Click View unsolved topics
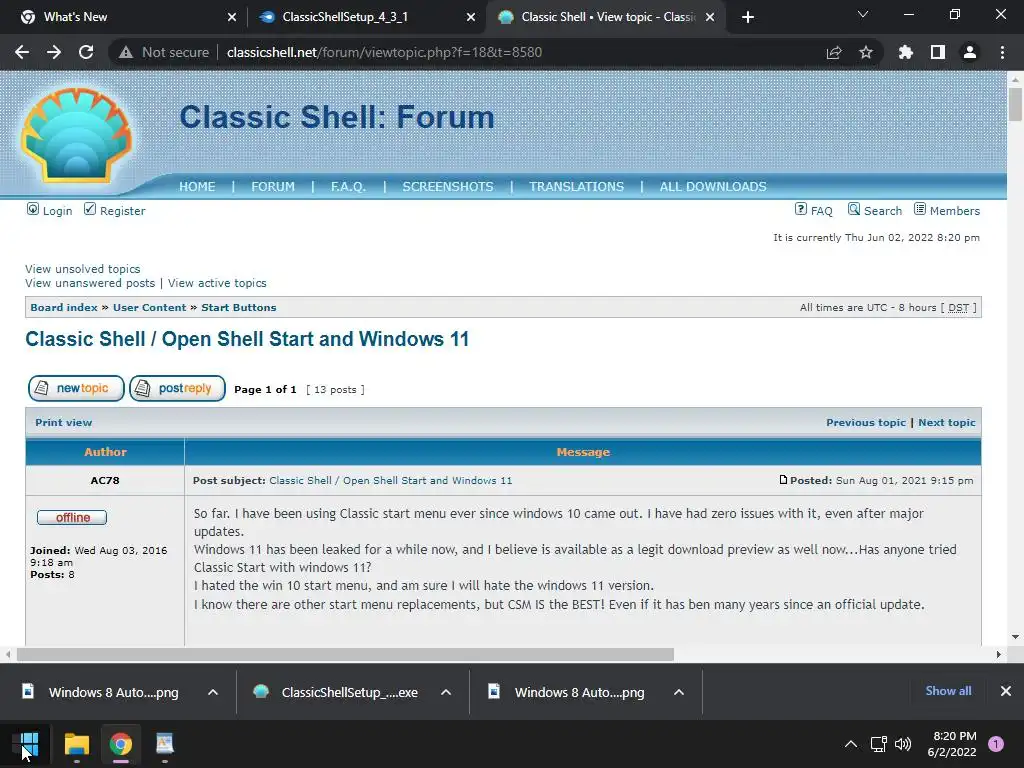 (x=82, y=269)
